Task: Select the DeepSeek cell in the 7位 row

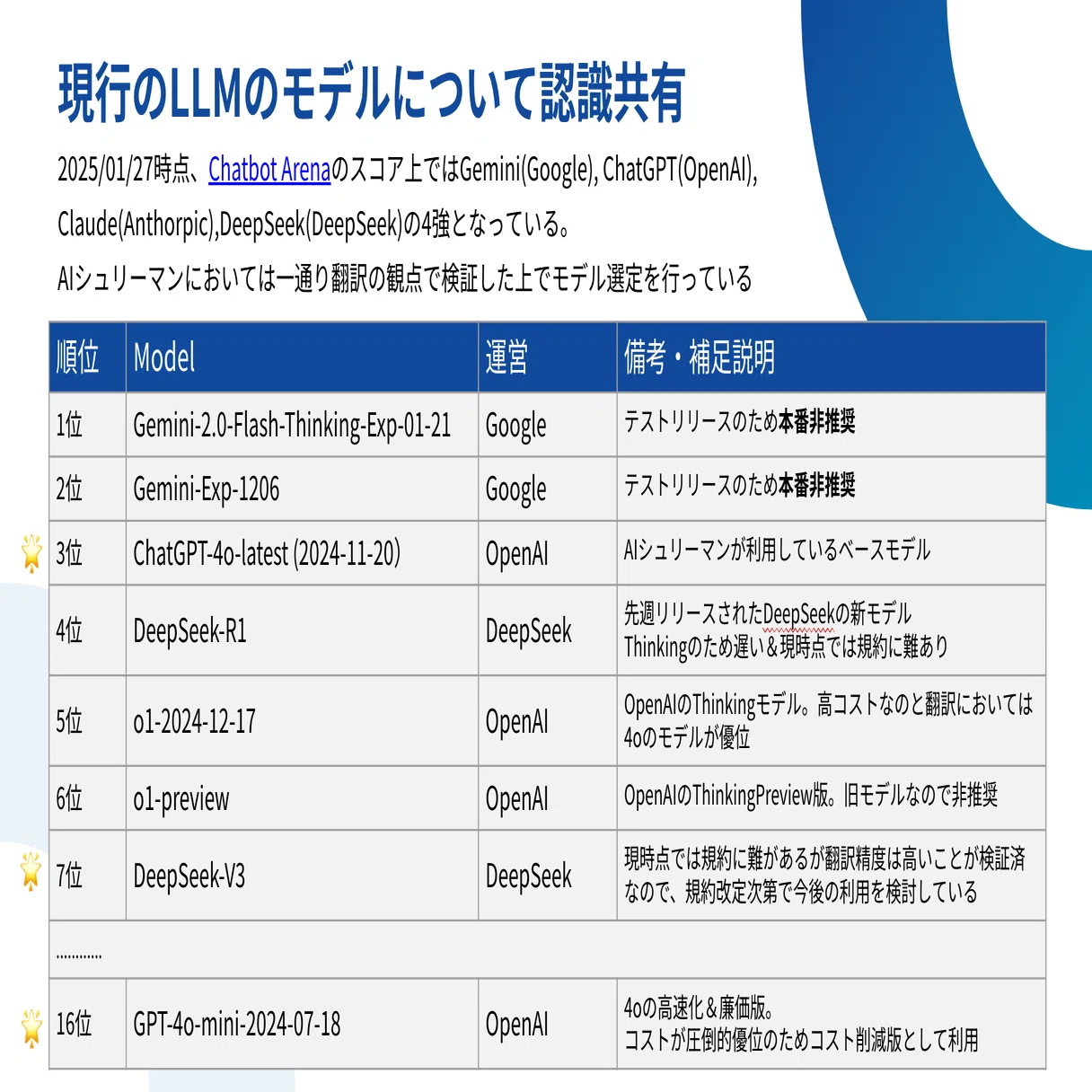Action: tap(548, 876)
